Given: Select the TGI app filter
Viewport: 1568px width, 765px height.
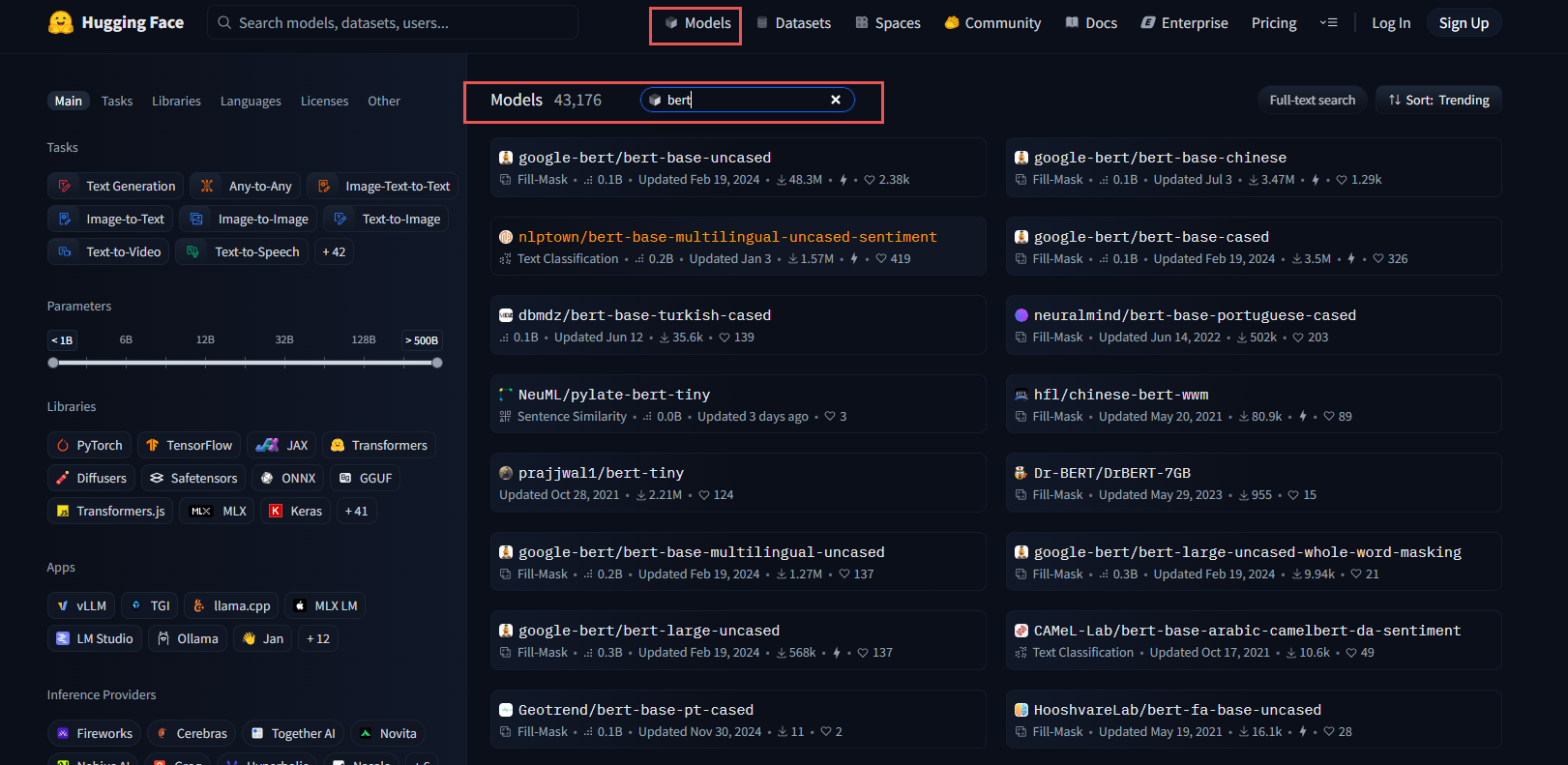Looking at the screenshot, I should 150,605.
